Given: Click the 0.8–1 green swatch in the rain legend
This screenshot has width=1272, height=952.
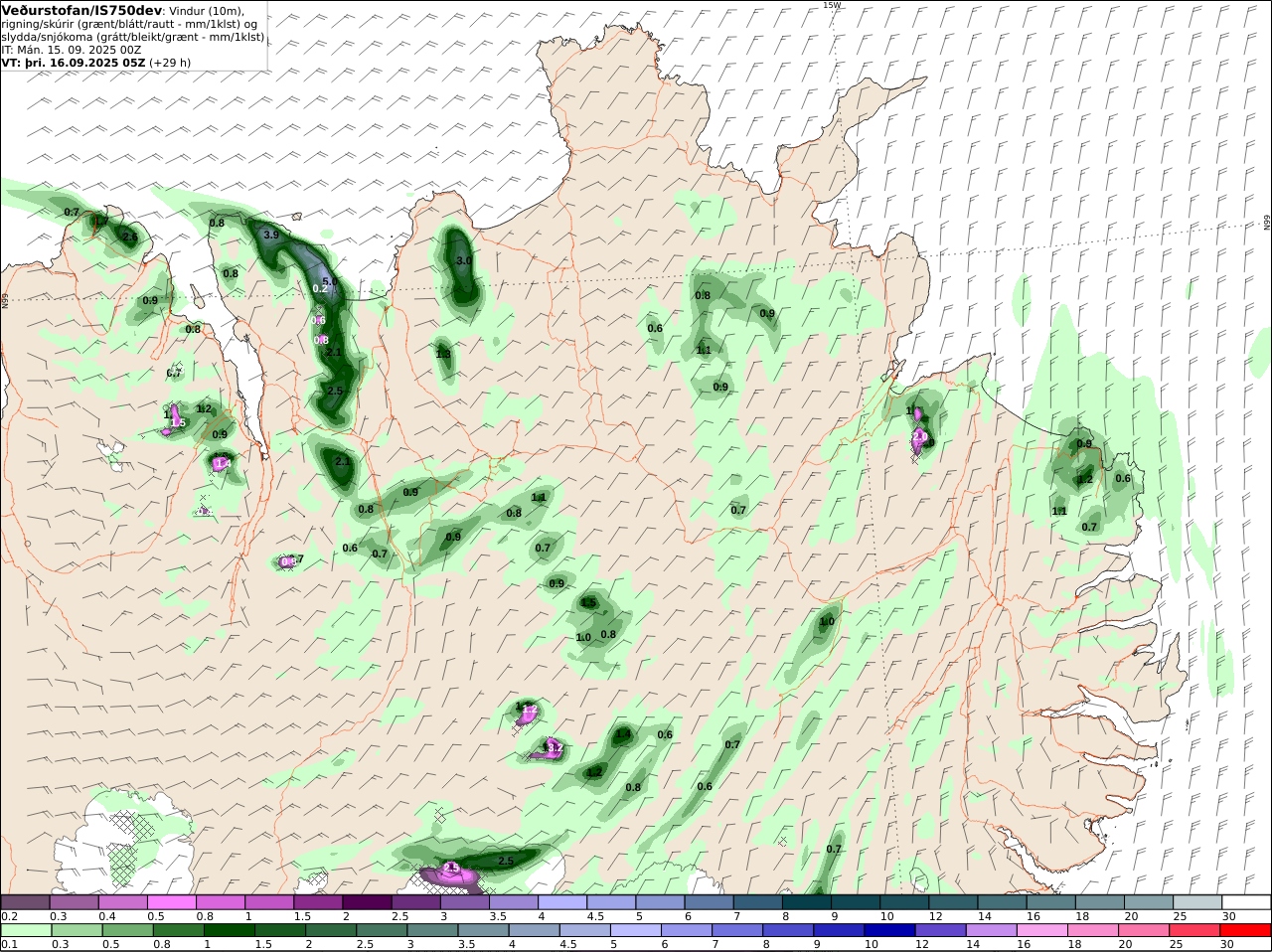Looking at the screenshot, I should pos(180,931).
